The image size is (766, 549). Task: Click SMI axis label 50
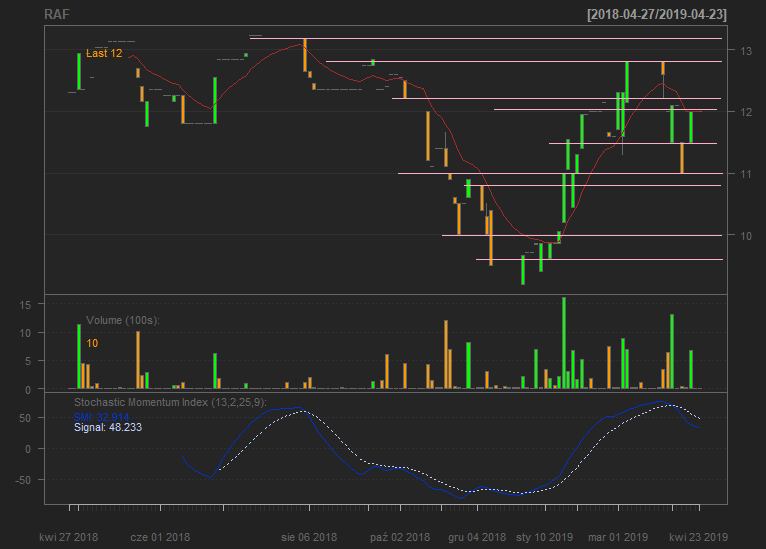coord(25,419)
